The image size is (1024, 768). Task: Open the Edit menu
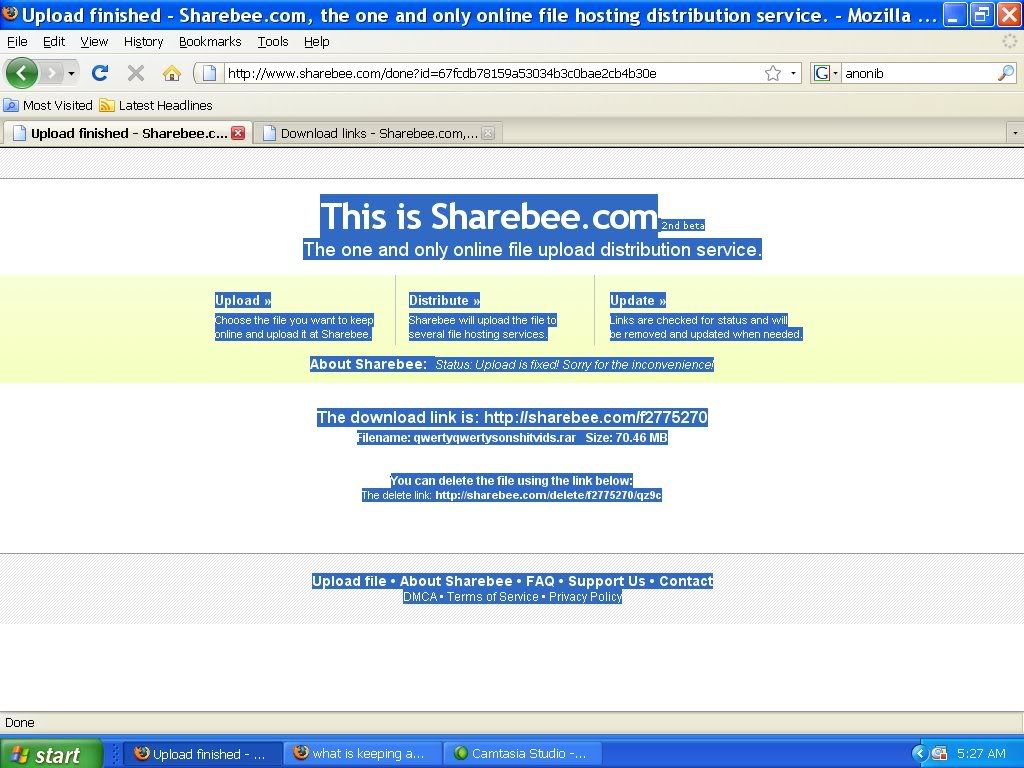[54, 42]
